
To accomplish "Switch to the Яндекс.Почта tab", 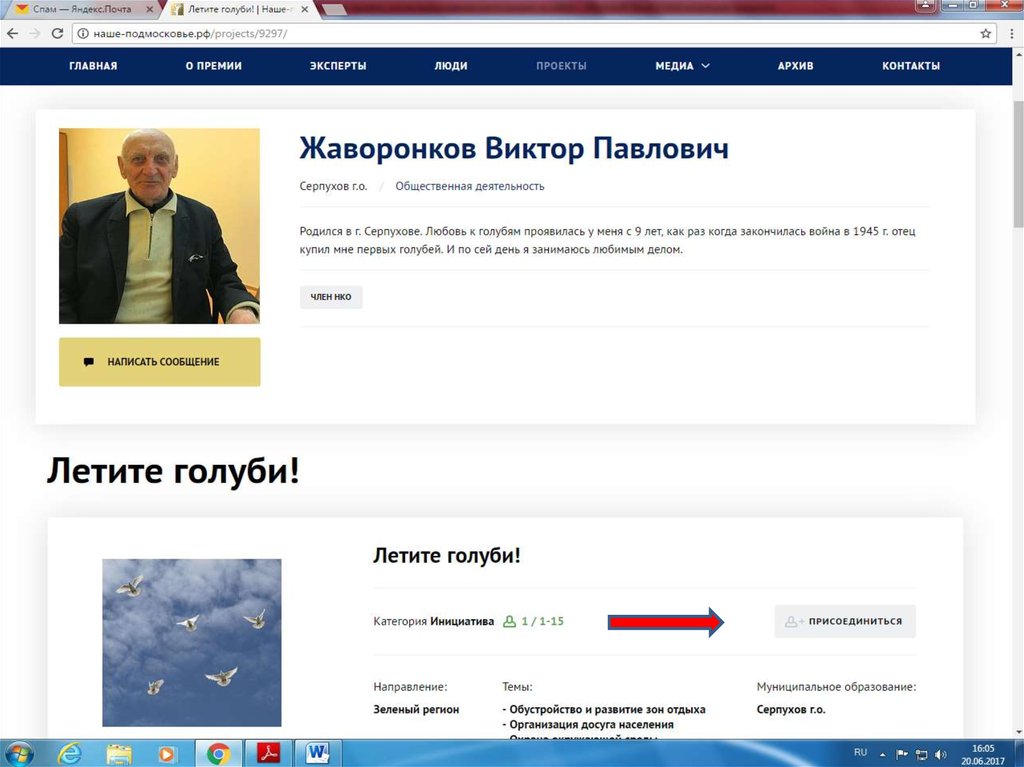I will (78, 9).
